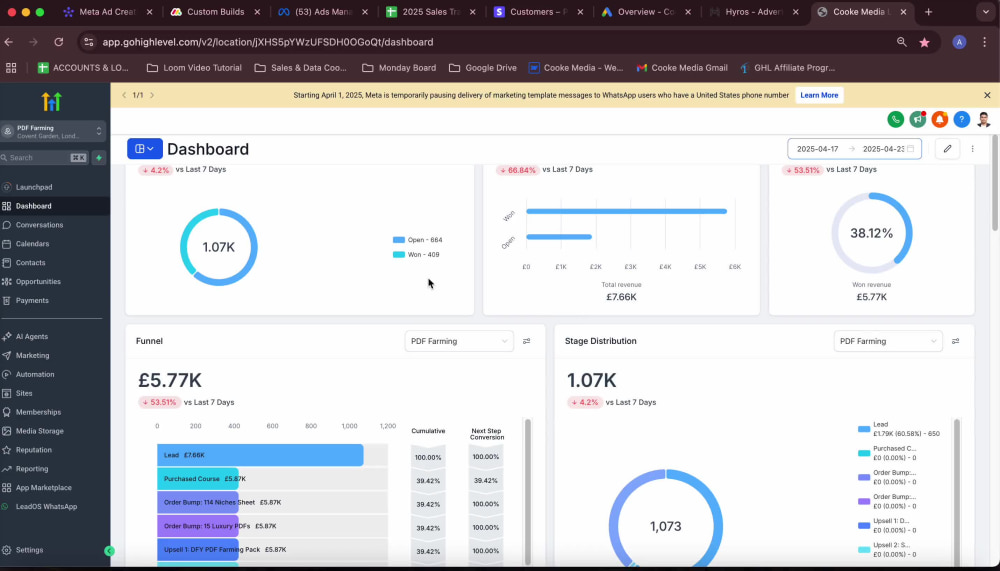Open a new browser tab with plus button

[x=929, y=12]
